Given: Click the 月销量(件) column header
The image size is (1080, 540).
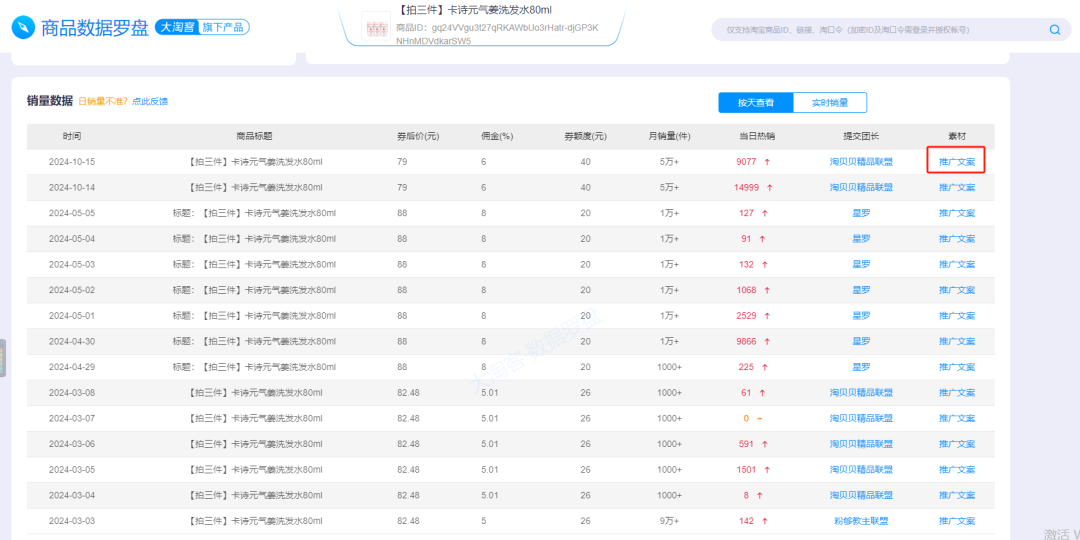Looking at the screenshot, I should [669, 136].
